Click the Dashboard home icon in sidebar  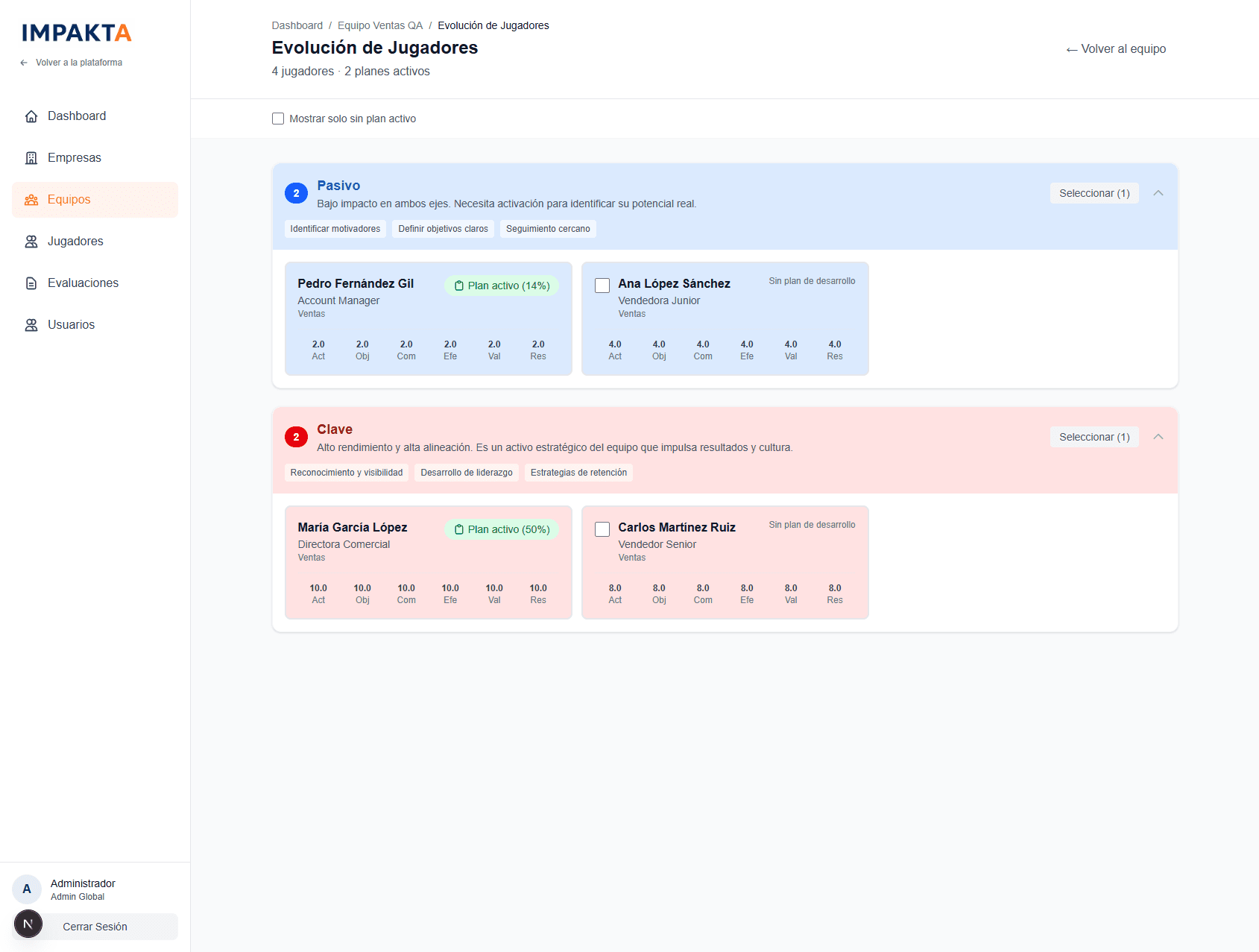[x=31, y=116]
